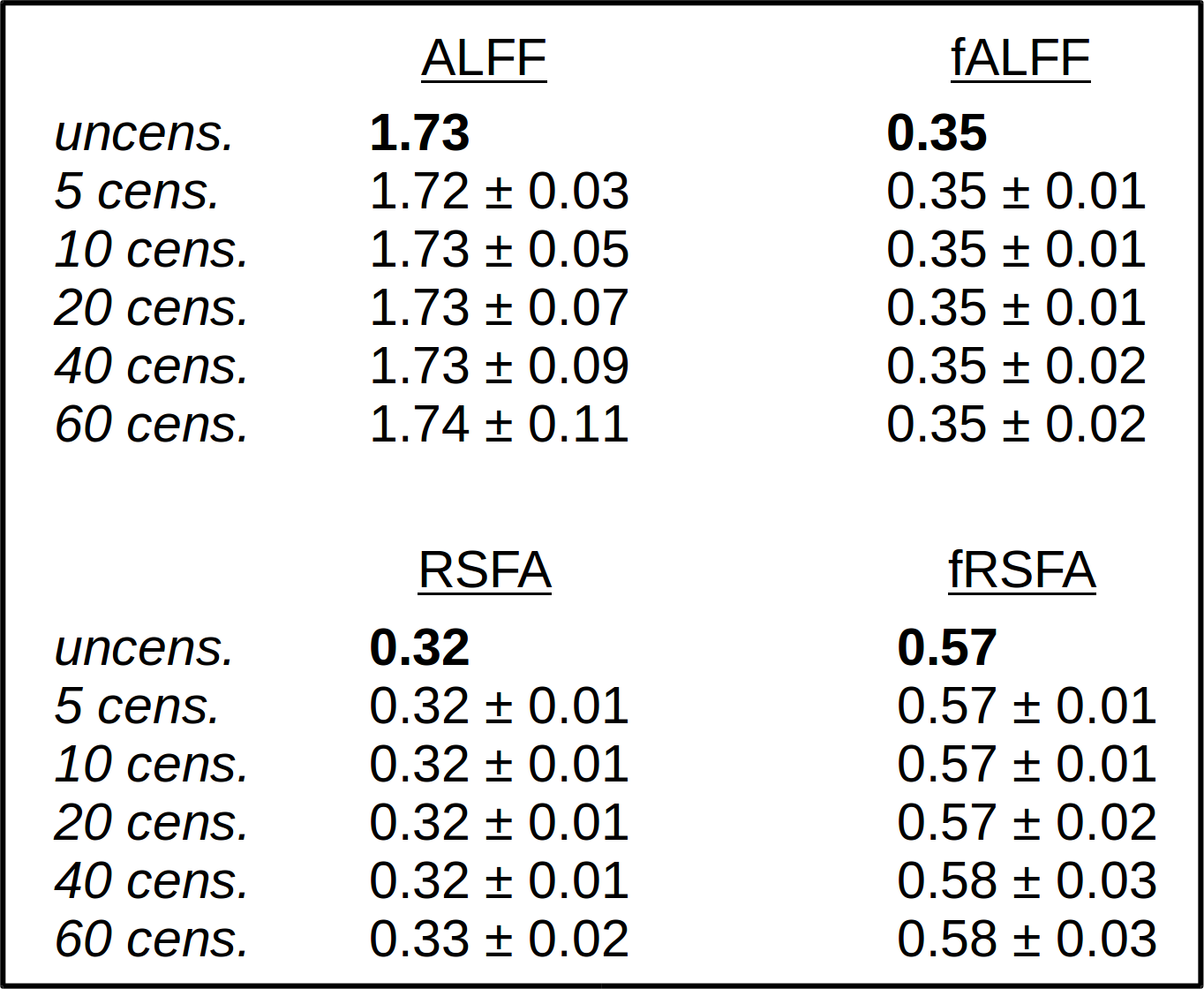Click the bold 1.73 uncensored ALFF value

coord(419,133)
